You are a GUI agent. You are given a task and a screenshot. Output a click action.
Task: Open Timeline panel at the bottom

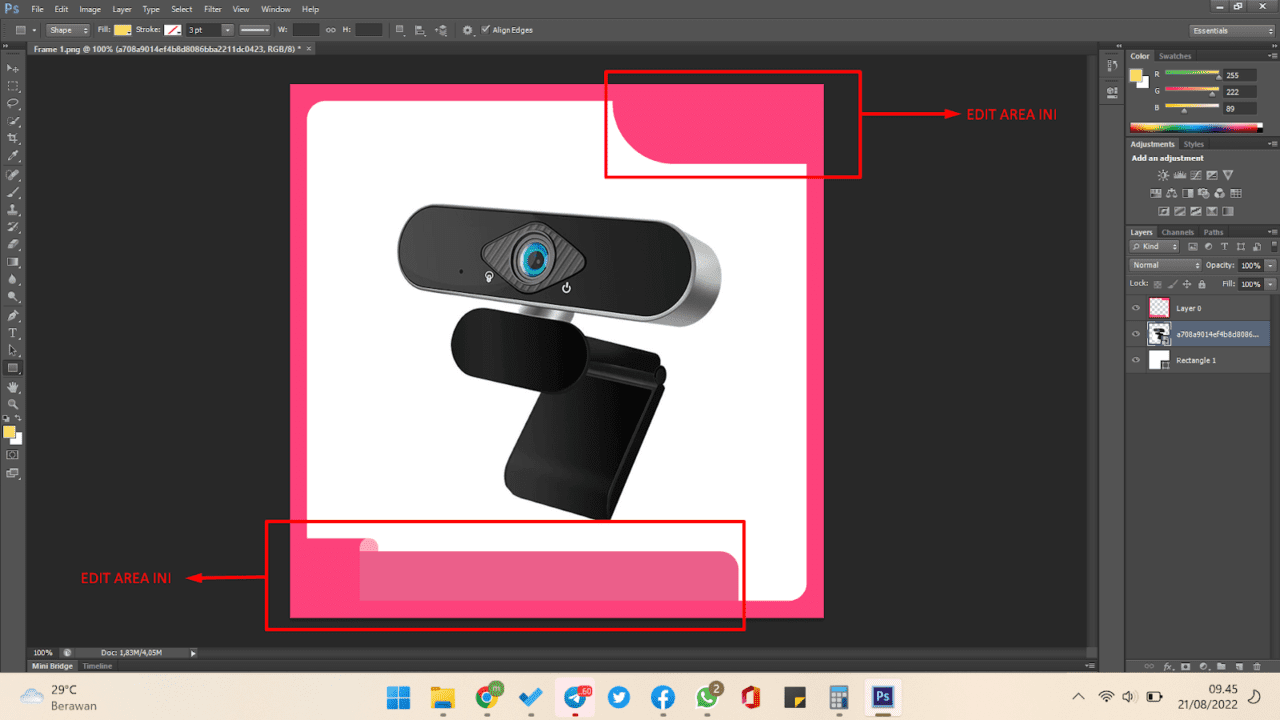(x=97, y=666)
